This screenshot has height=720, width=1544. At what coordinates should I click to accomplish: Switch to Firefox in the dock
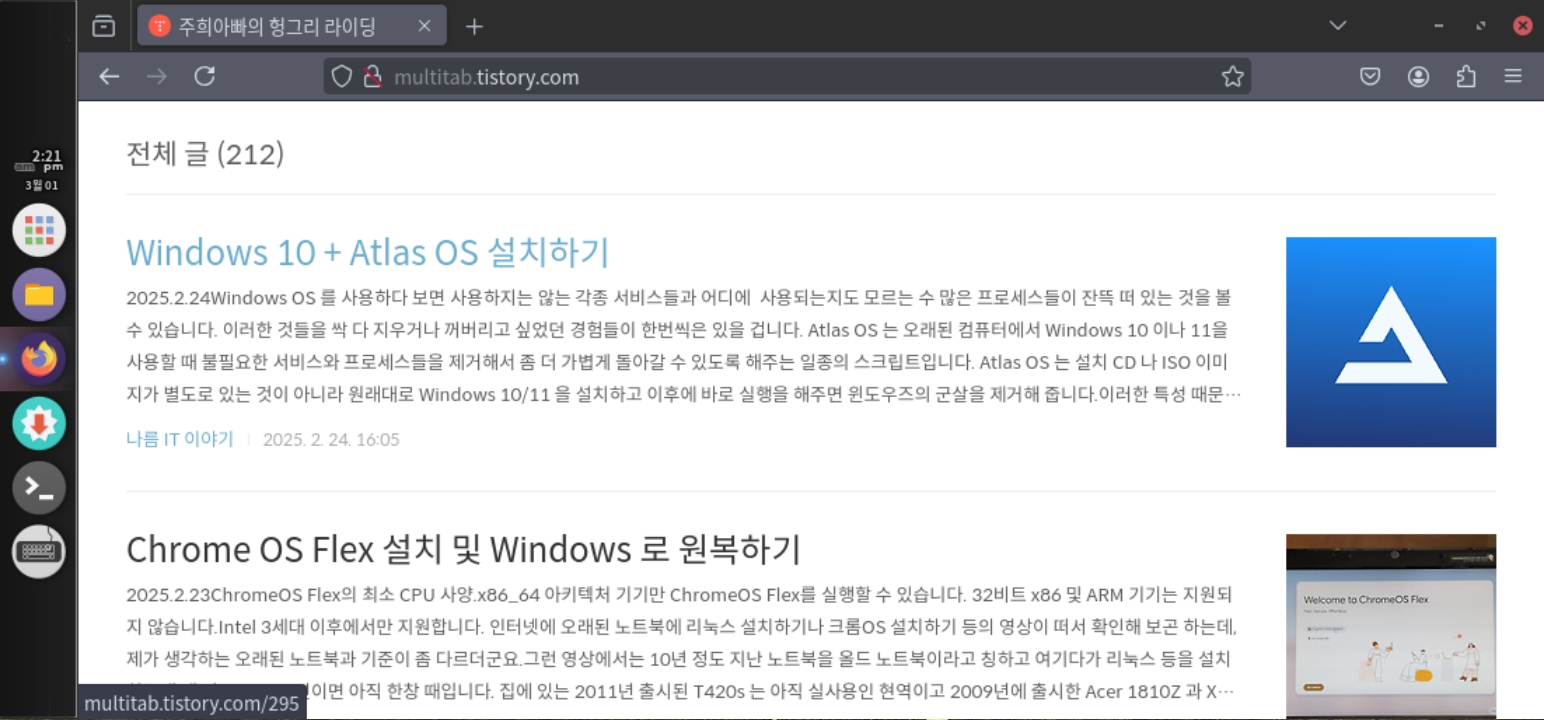coord(39,359)
